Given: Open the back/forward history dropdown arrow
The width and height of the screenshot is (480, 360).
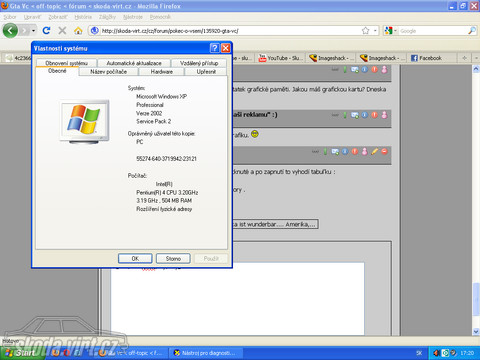Looking at the screenshot, I should [33, 31].
